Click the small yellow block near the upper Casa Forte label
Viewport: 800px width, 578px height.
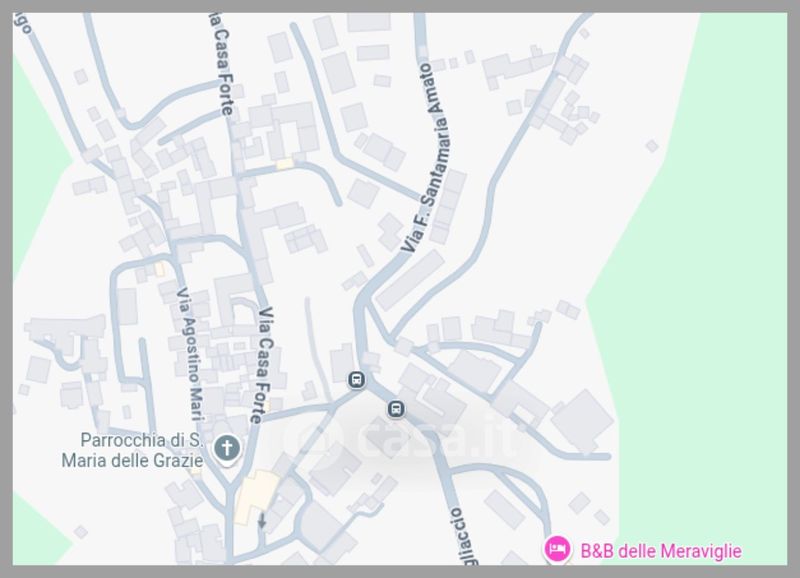pyautogui.click(x=285, y=164)
